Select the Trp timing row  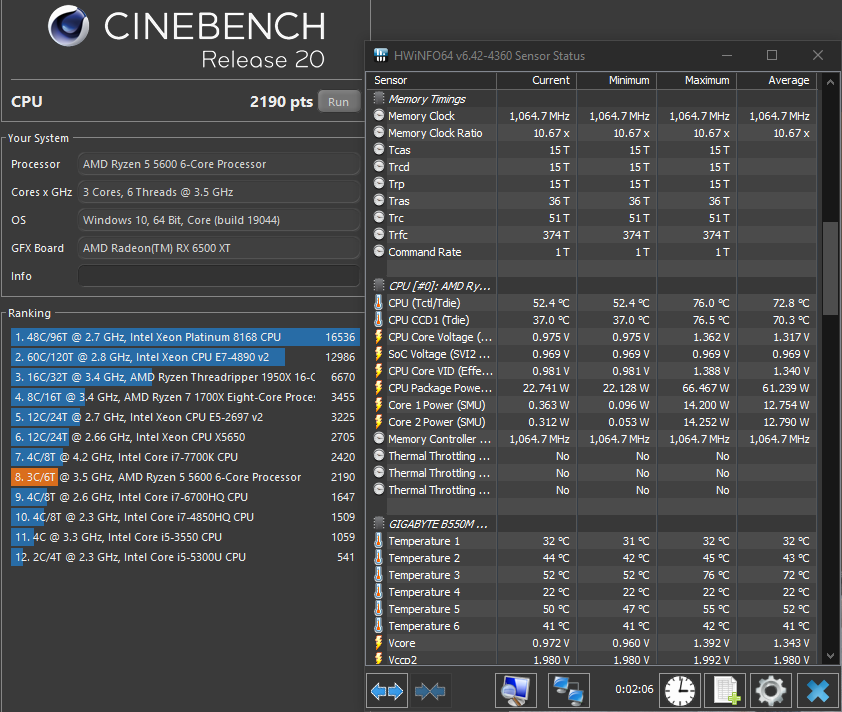592,184
